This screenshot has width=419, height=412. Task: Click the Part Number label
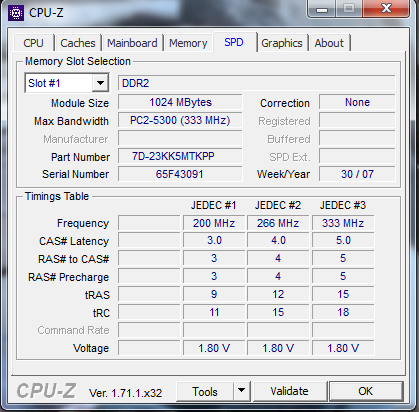click(x=80, y=157)
